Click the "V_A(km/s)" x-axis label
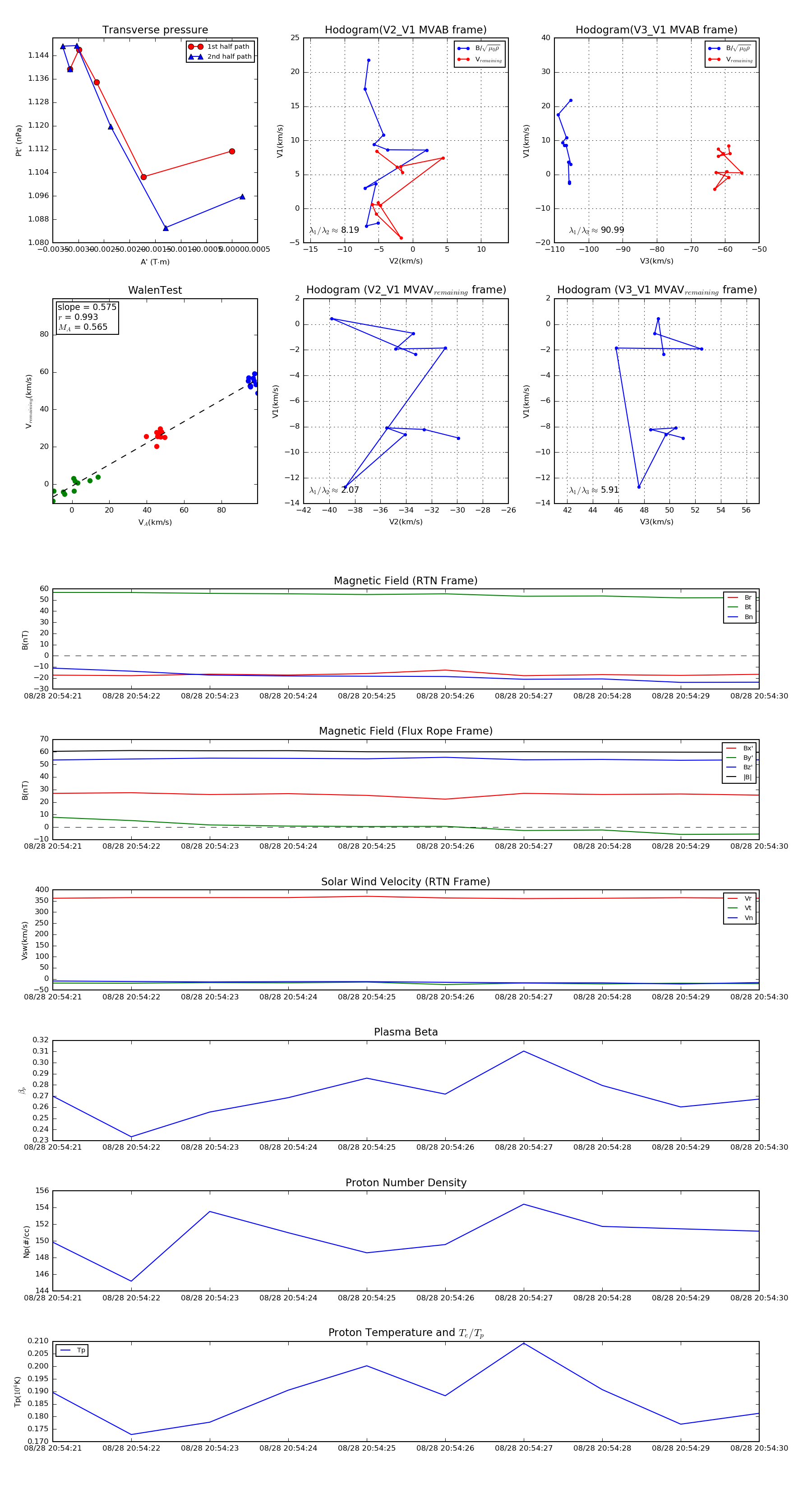812x1489 pixels. pos(155,522)
